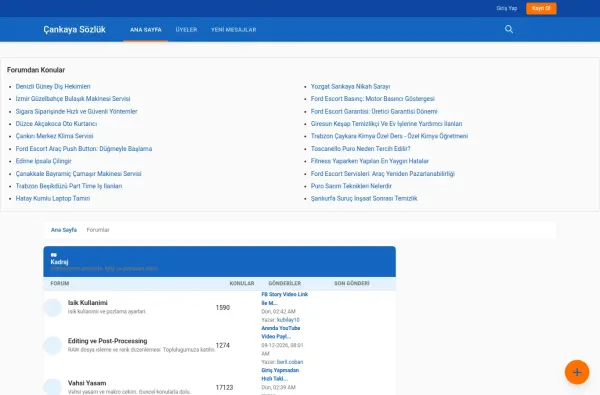The width and height of the screenshot is (600, 395).
Task: Click the topic count 1274
Action: [223, 345]
